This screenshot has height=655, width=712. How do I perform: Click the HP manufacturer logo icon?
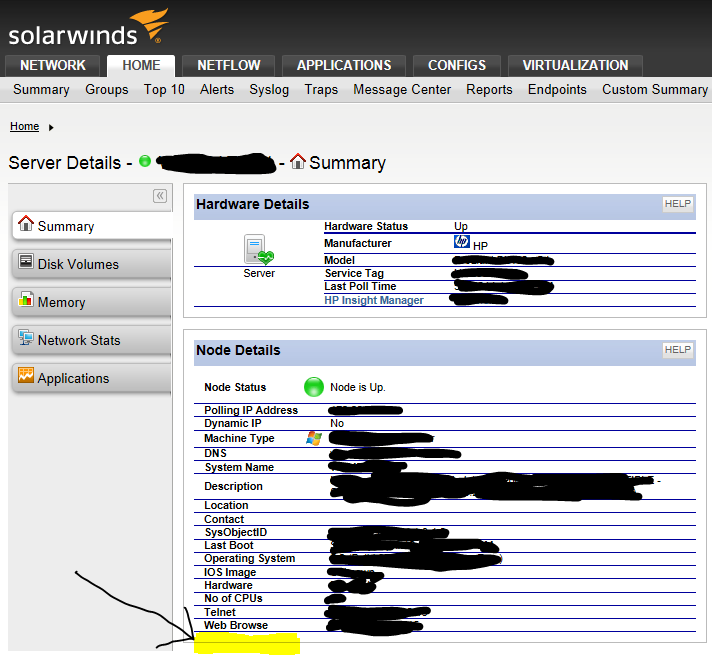point(462,241)
